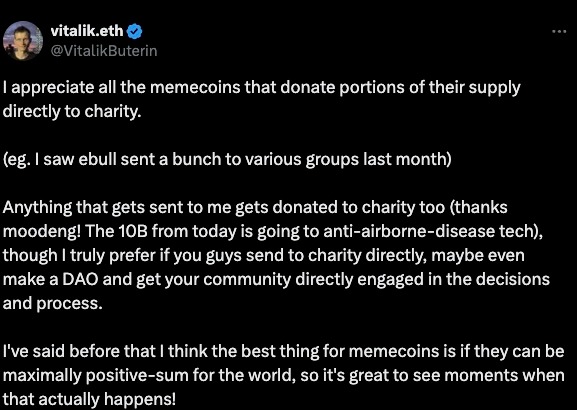This screenshot has height=410, width=577.
Task: Open Vitalik's profile picture avatar
Action: point(23,40)
